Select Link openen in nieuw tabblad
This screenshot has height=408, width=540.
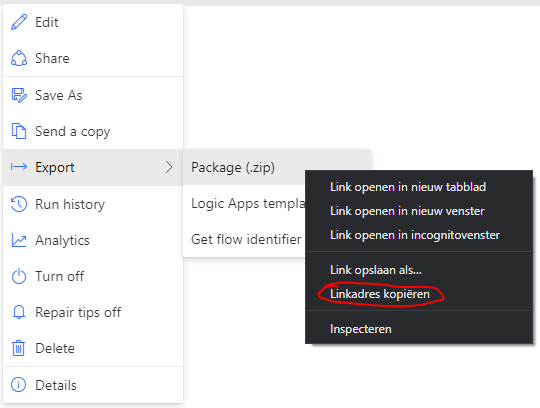pos(408,187)
